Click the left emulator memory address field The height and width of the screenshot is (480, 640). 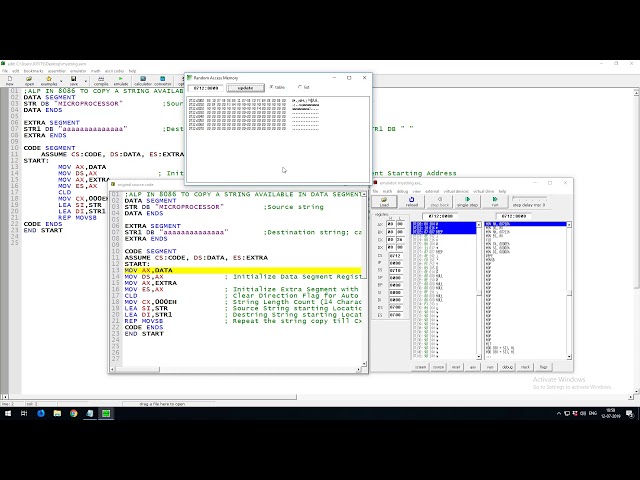point(440,216)
